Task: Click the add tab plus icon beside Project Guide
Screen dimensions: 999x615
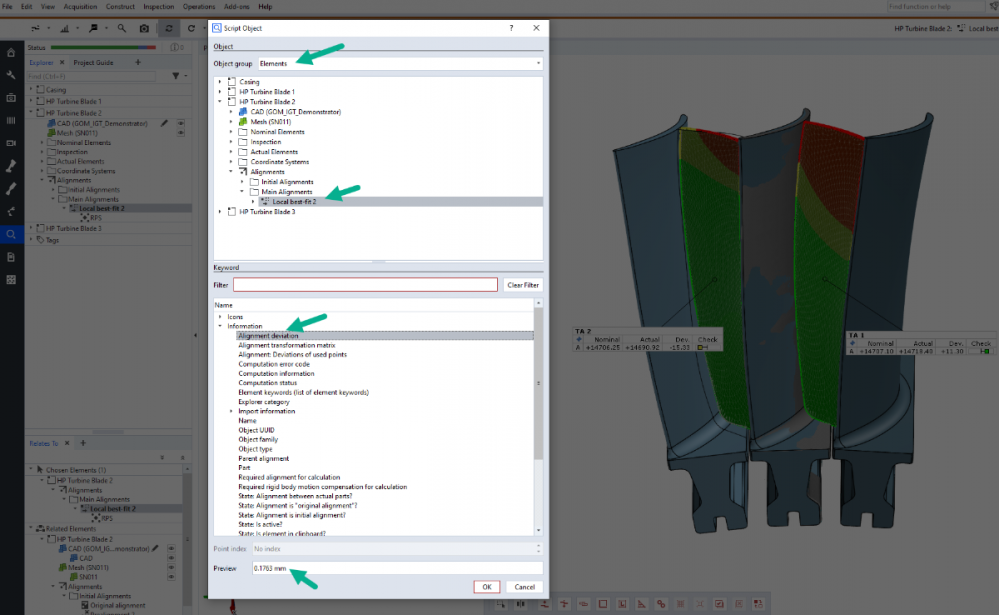Action: coord(138,62)
